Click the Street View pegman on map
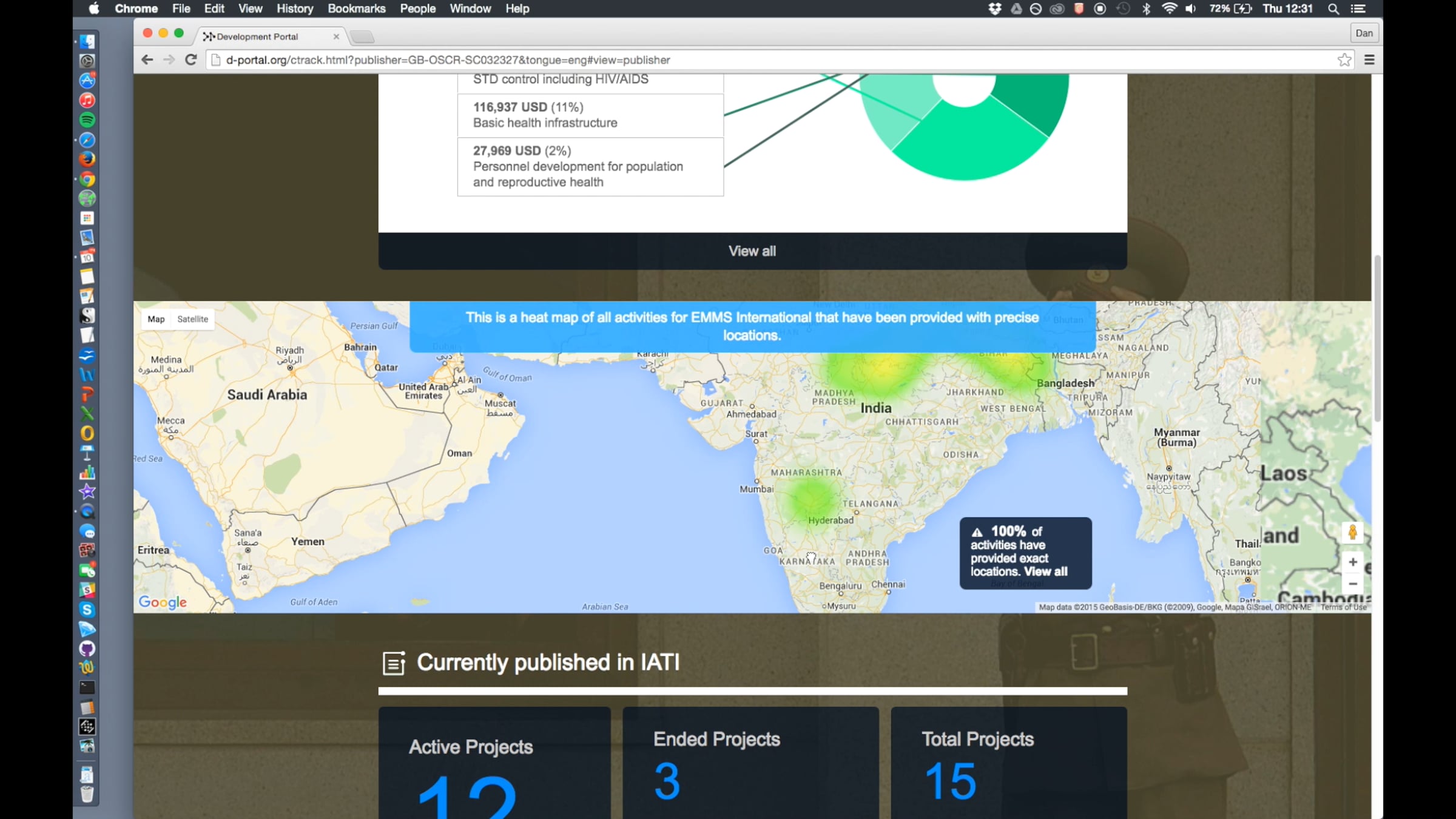 [1352, 533]
